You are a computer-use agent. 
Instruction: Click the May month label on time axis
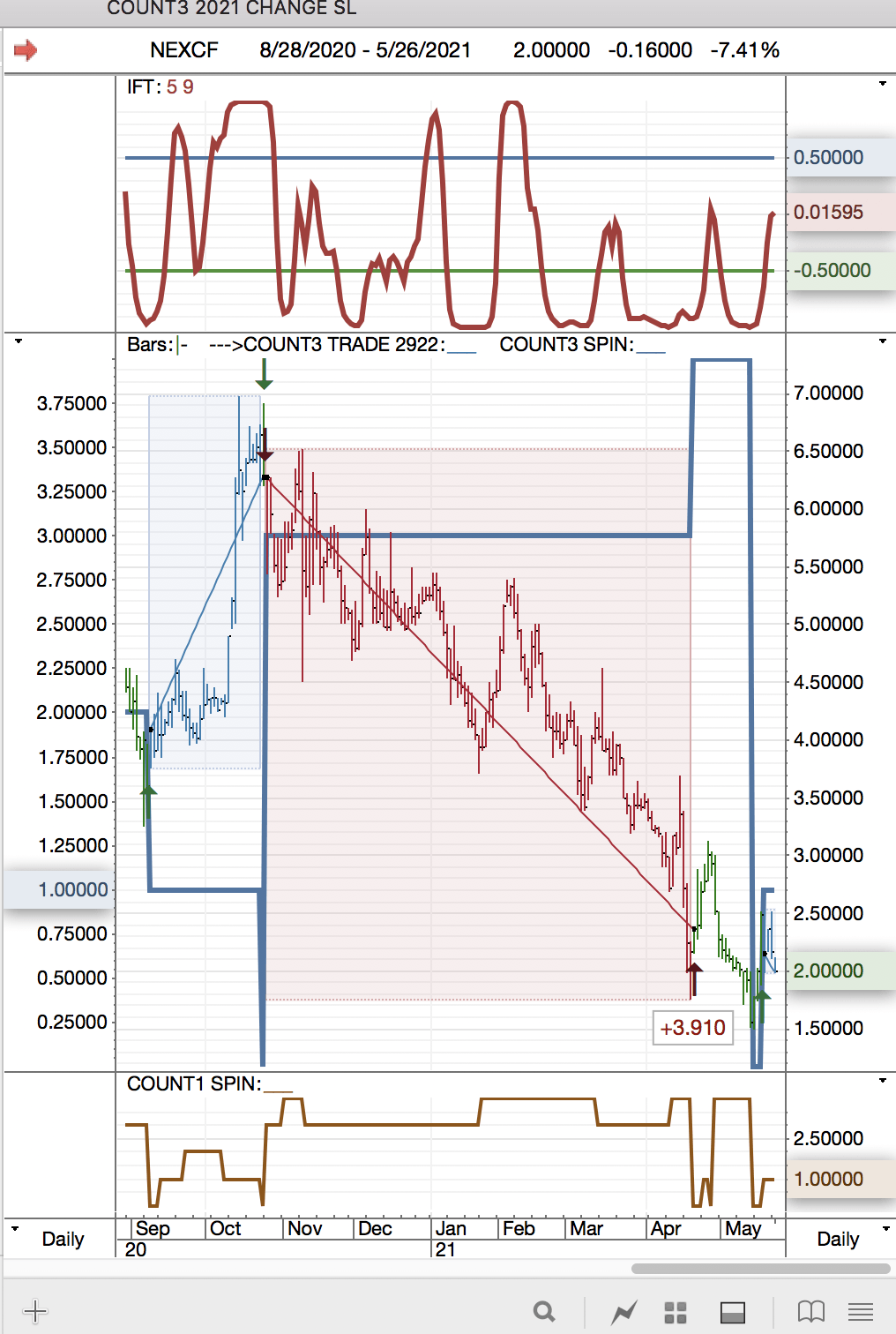point(743,1228)
